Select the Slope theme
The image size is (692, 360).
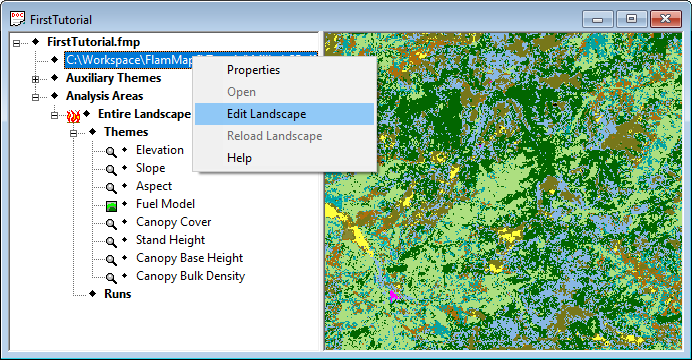click(150, 168)
